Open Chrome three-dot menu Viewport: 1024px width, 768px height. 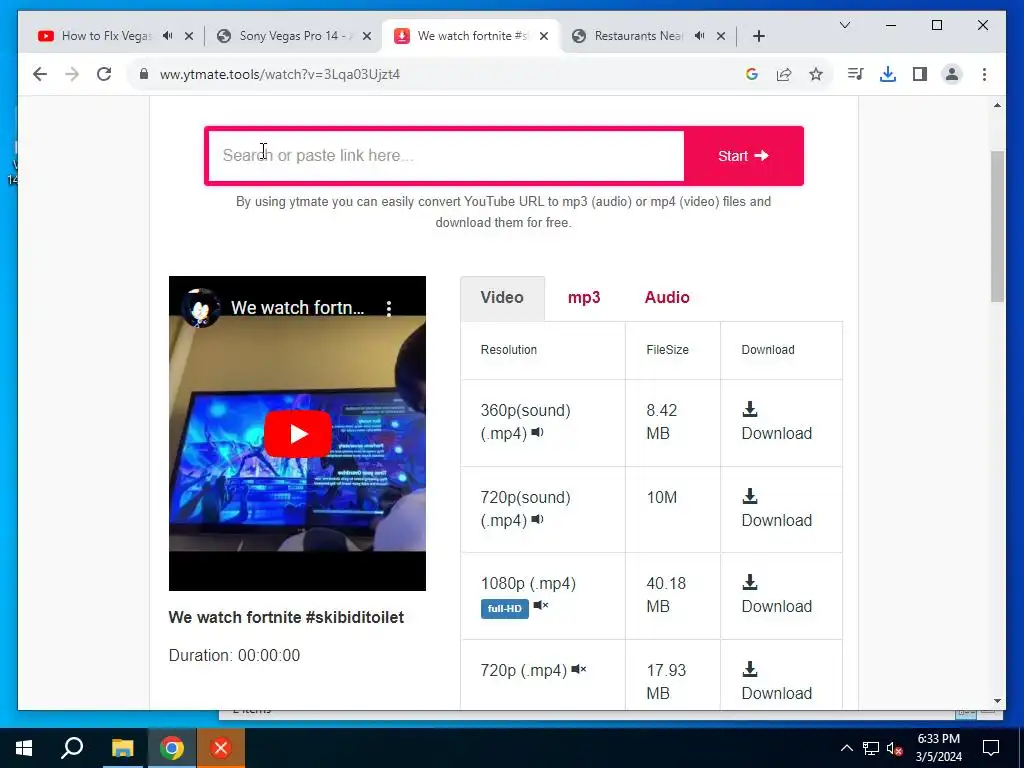coord(984,74)
